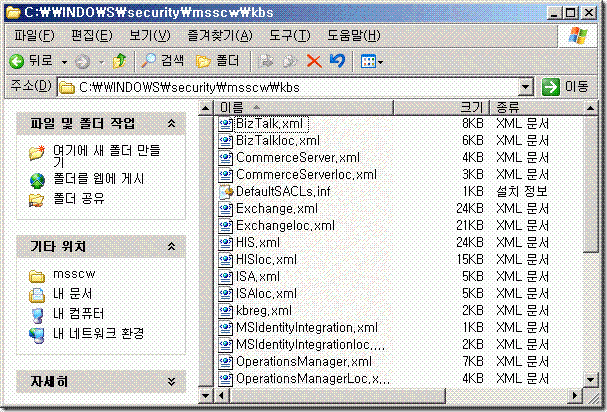Image resolution: width=607 pixels, height=412 pixels.
Task: Go up one folder level icon
Action: (x=119, y=61)
